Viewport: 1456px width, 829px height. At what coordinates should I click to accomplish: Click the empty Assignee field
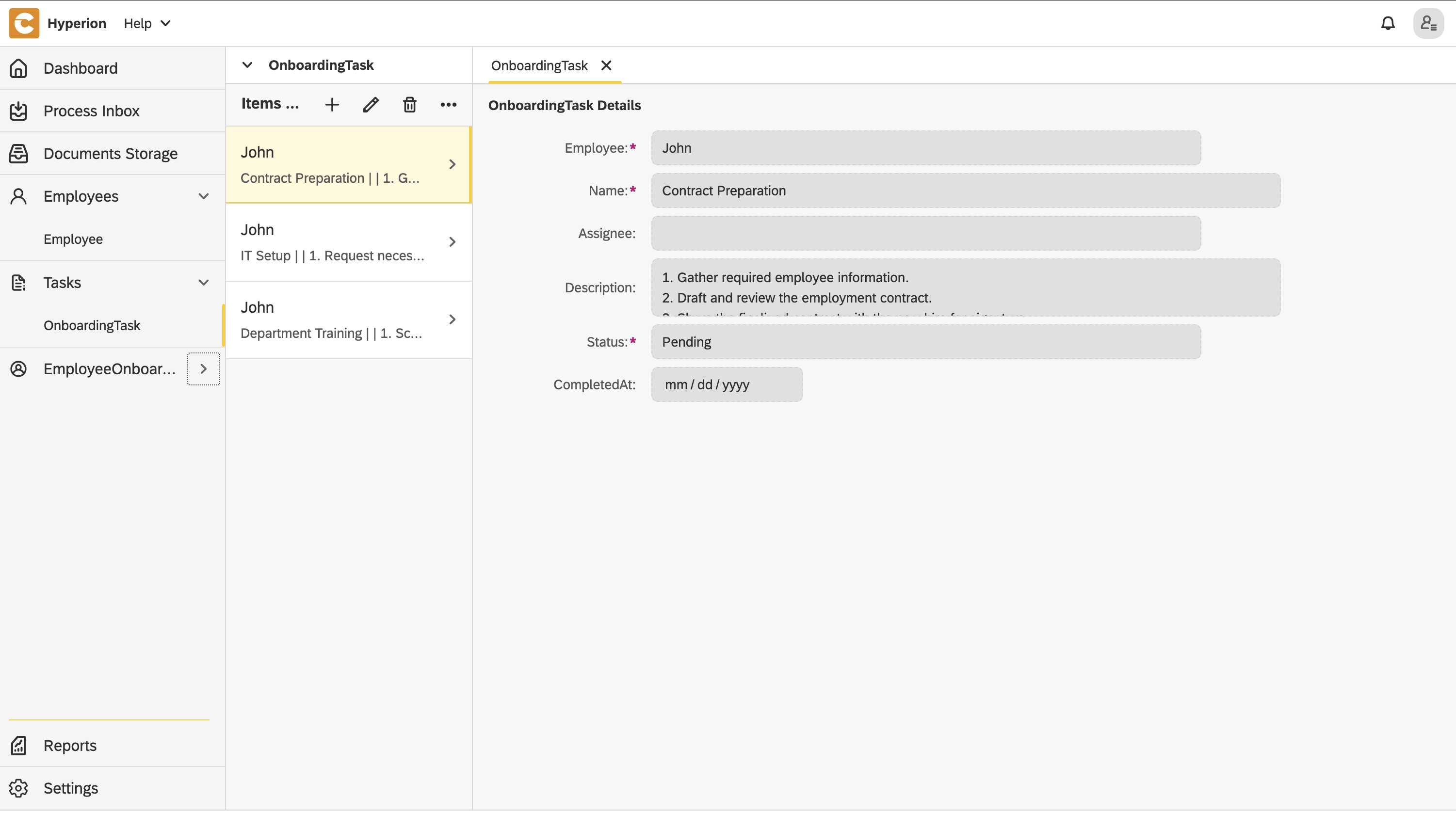(x=926, y=234)
